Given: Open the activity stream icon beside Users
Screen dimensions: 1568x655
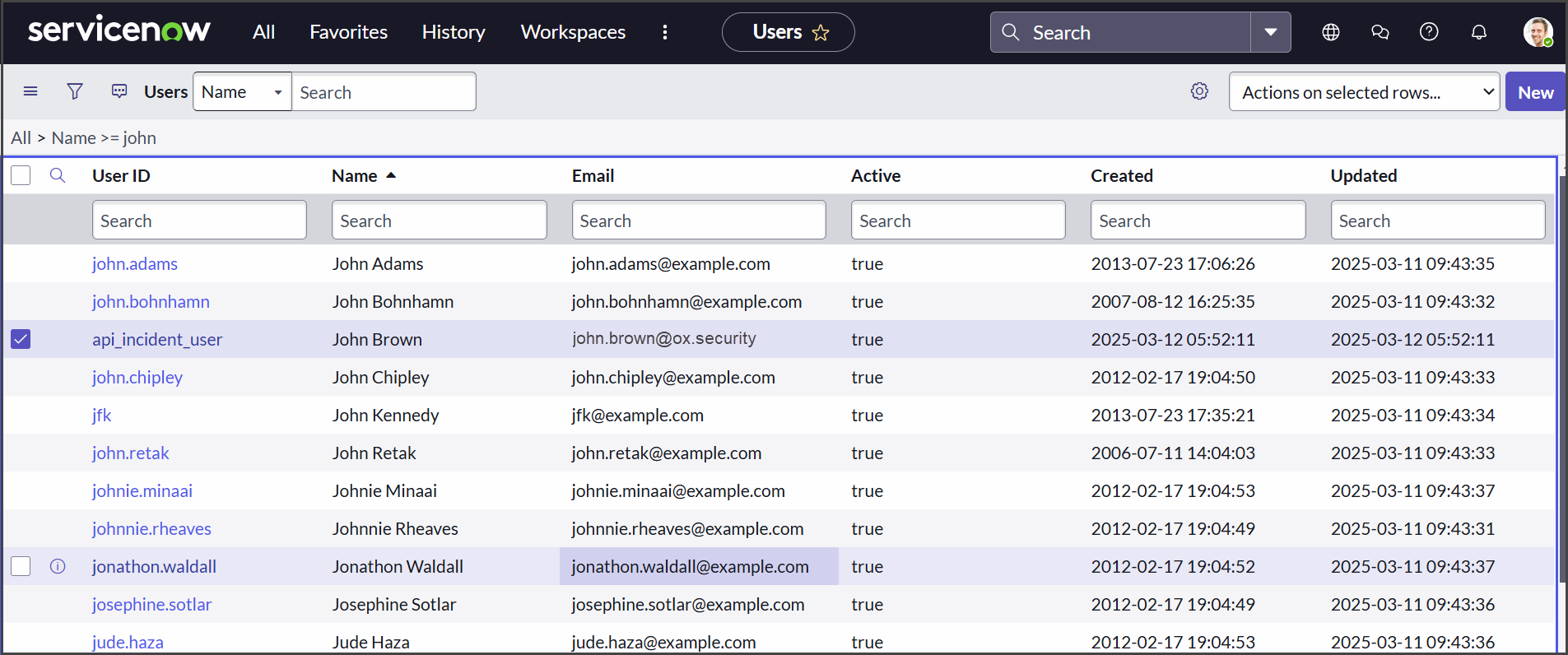Looking at the screenshot, I should [119, 91].
